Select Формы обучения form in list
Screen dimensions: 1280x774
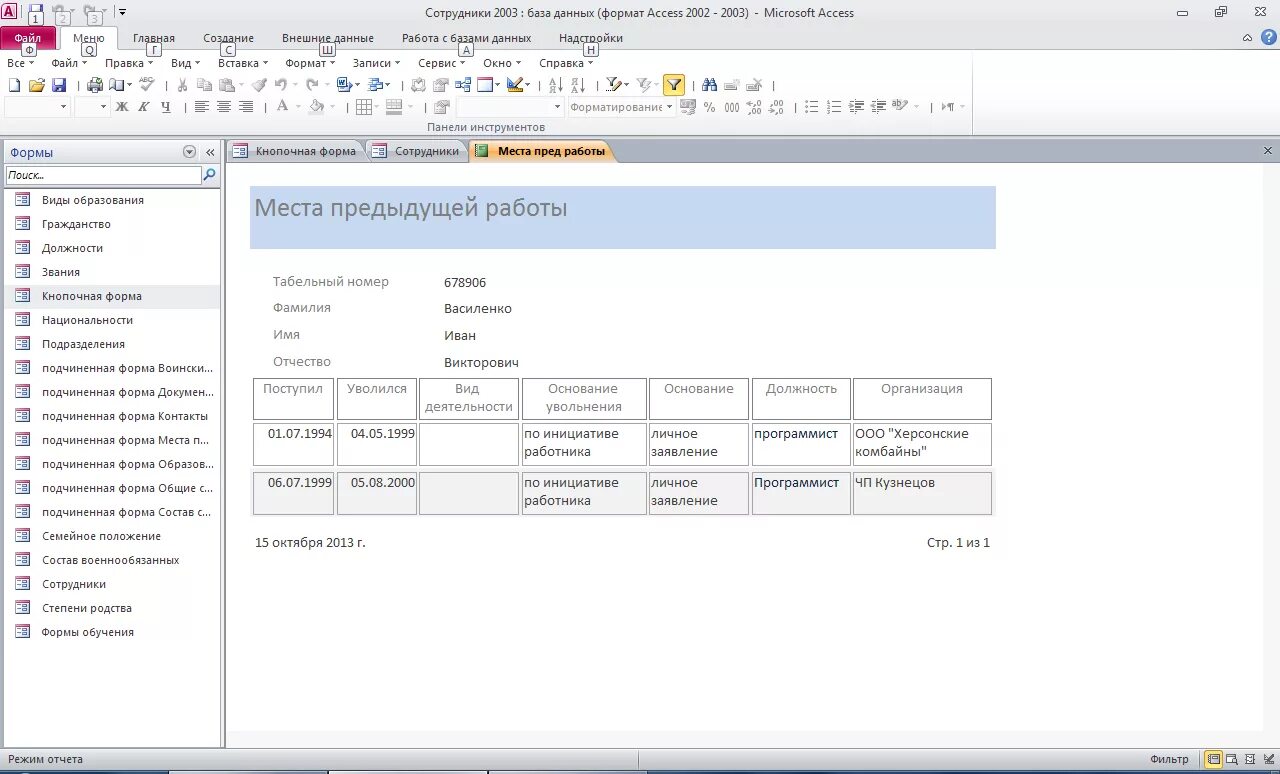111,632
